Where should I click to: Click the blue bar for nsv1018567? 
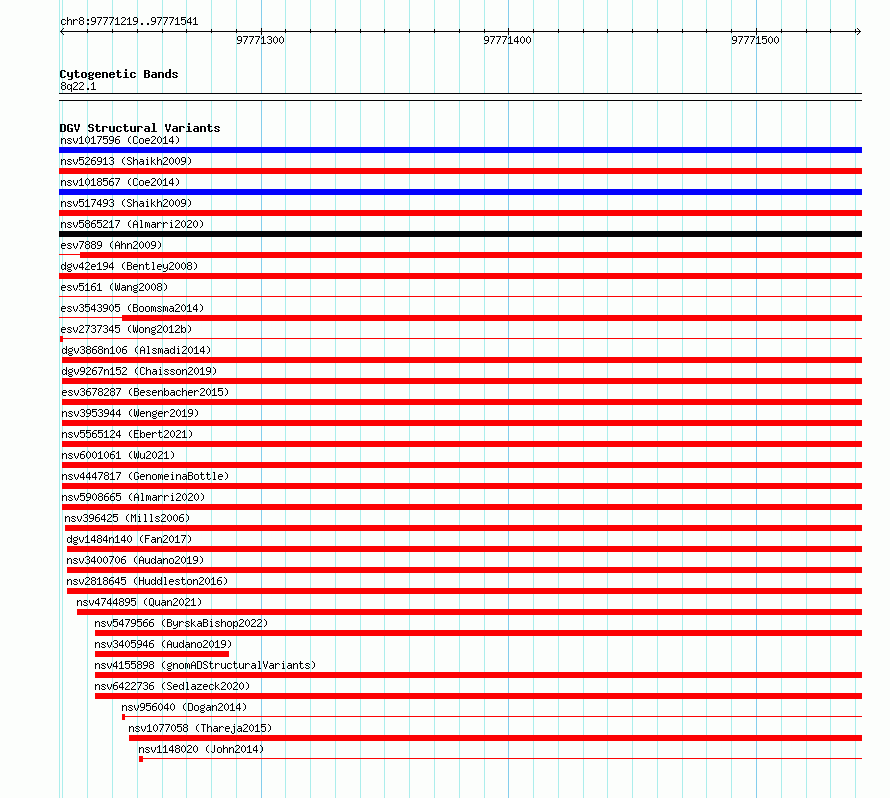tap(460, 192)
